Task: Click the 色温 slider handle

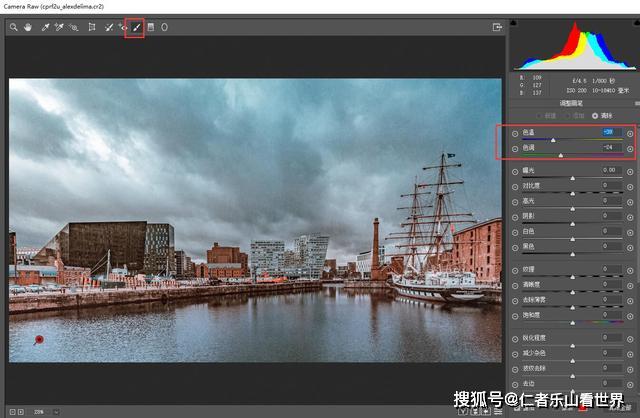Action: point(553,140)
